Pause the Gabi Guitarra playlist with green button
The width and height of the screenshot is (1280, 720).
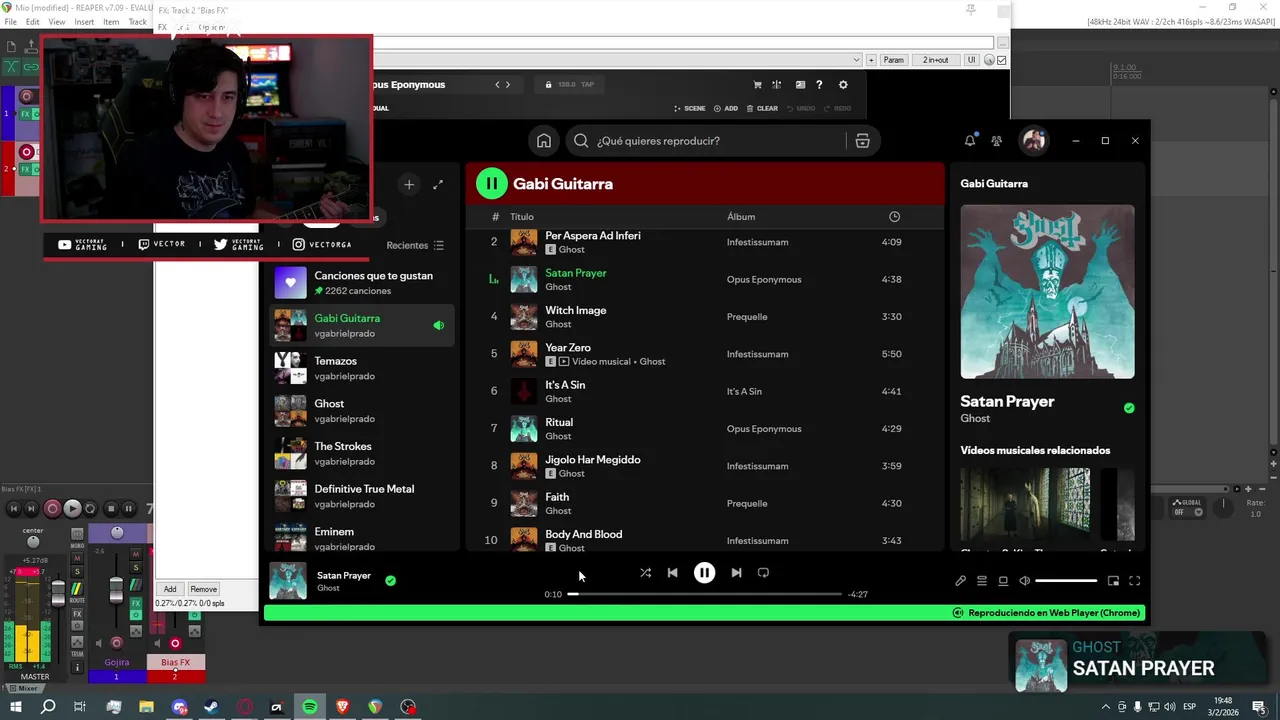tap(491, 183)
